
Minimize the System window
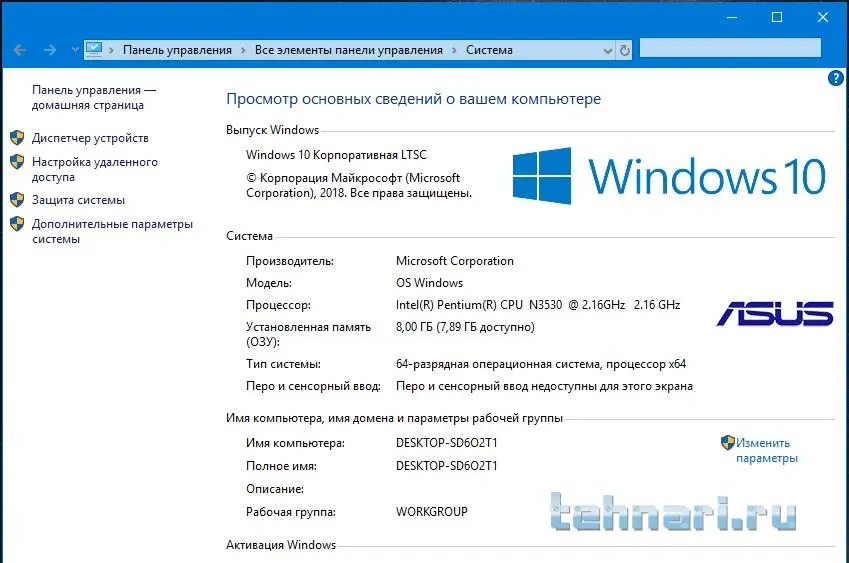(732, 17)
